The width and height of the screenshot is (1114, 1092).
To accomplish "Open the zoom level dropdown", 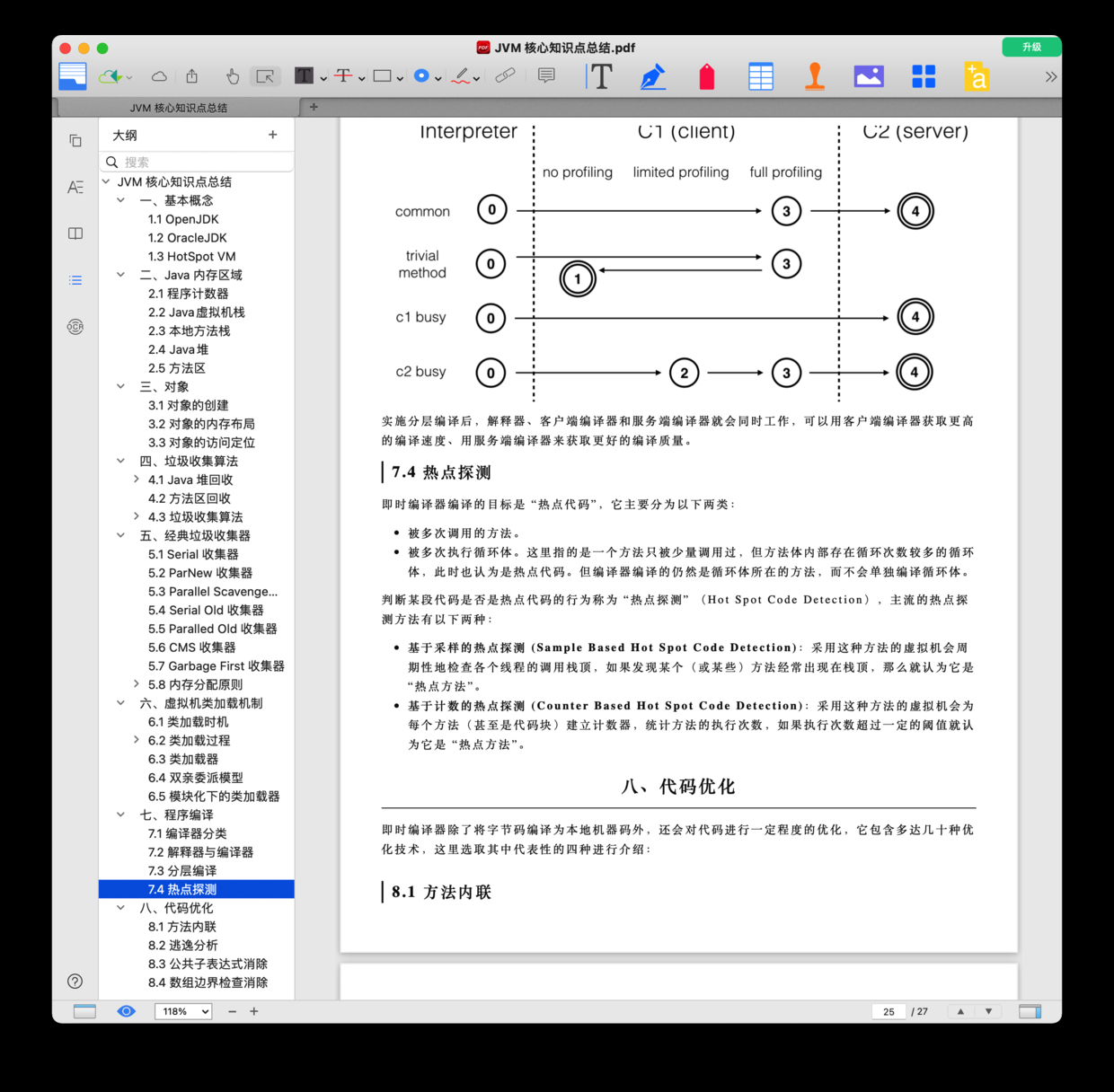I will 183,1011.
